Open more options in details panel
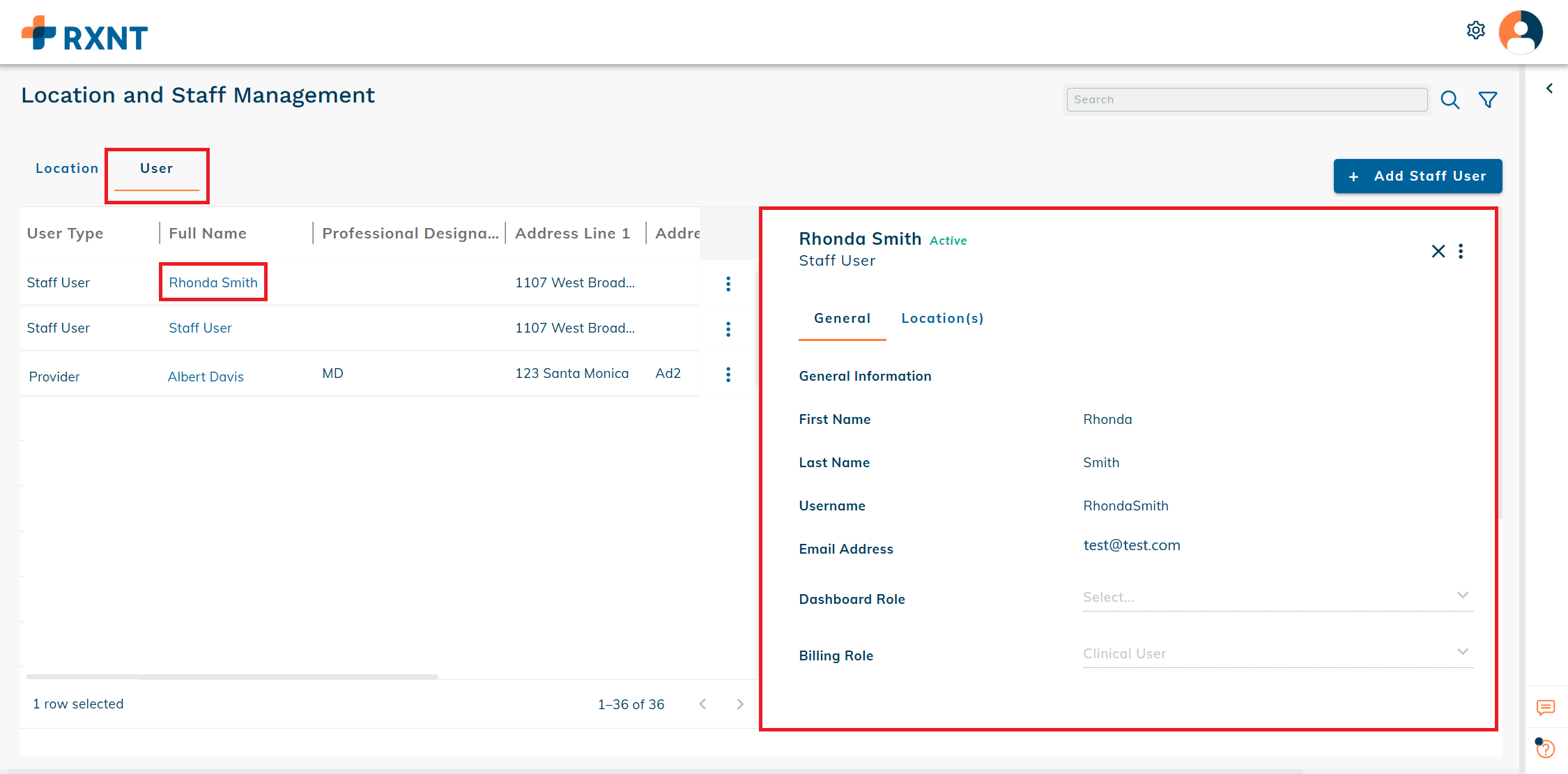 coord(1461,251)
